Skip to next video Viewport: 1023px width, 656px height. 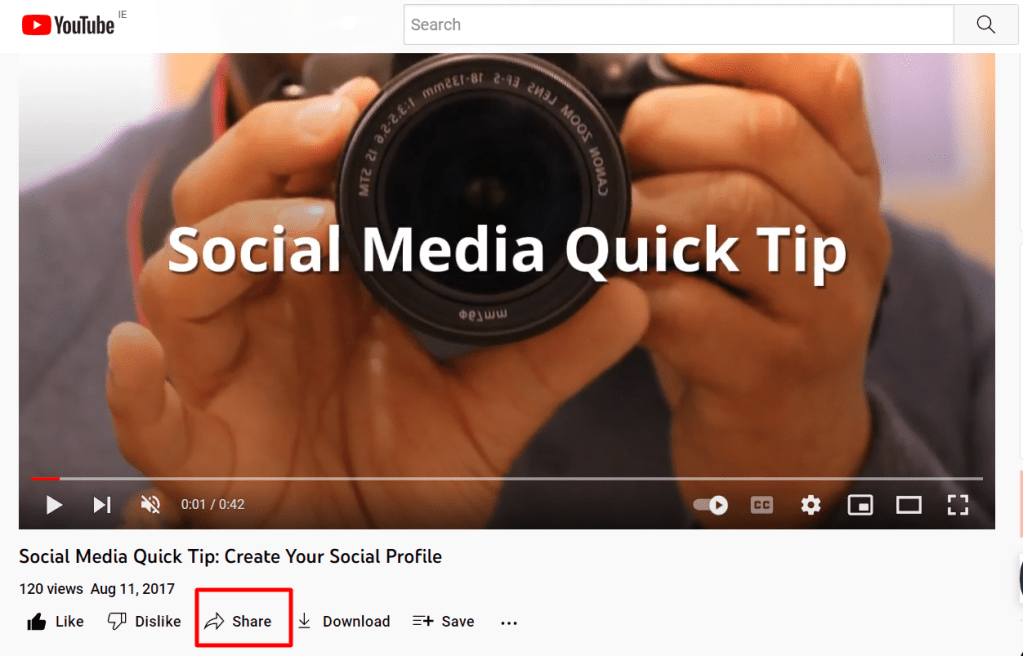(x=102, y=505)
